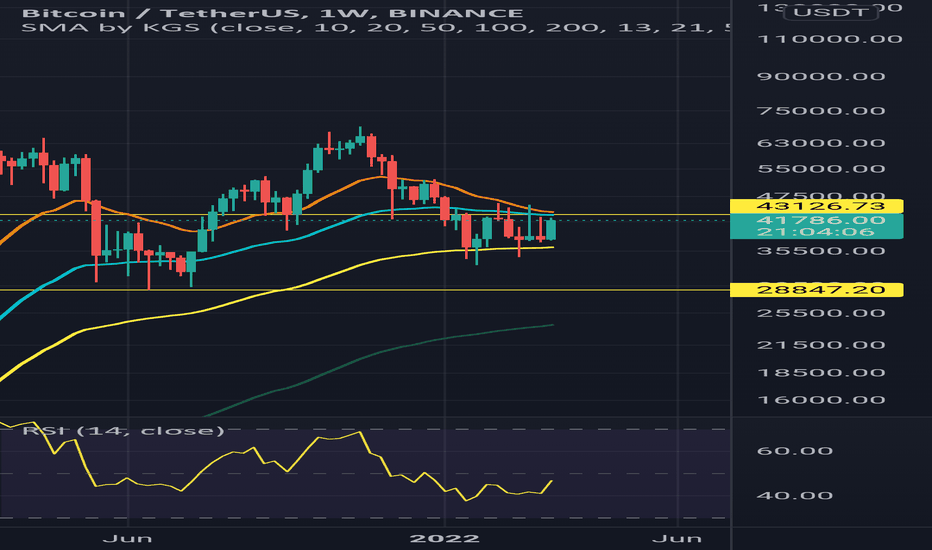Click the 63000.00 price axis value
932x550 pixels.
pos(821,143)
